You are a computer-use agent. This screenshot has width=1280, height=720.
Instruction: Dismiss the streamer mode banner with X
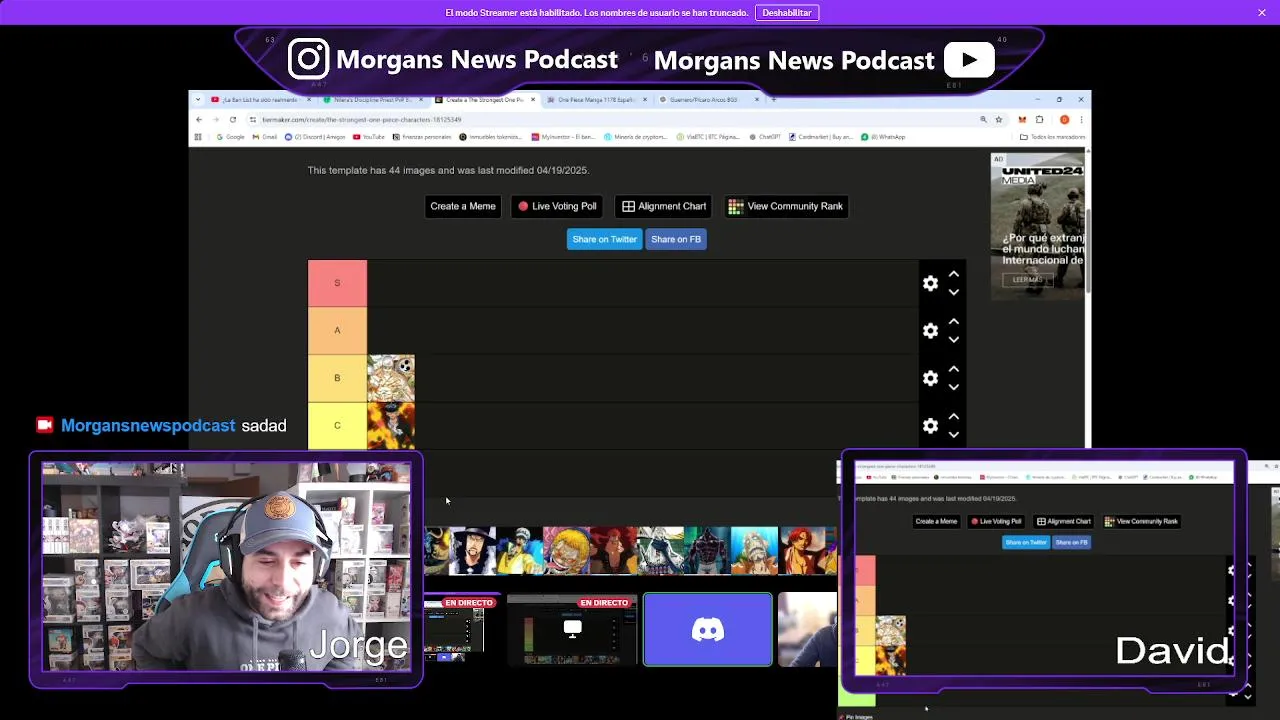pos(1262,13)
